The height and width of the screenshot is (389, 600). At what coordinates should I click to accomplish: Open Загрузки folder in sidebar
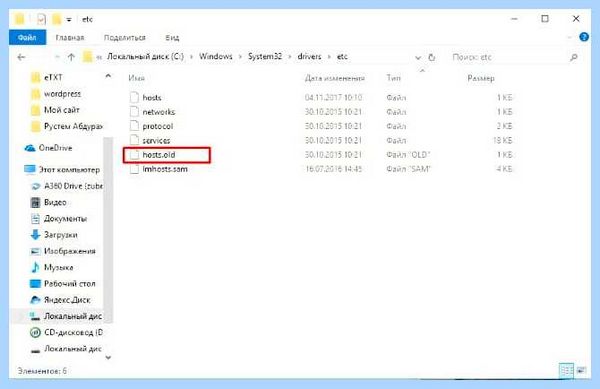pos(60,234)
